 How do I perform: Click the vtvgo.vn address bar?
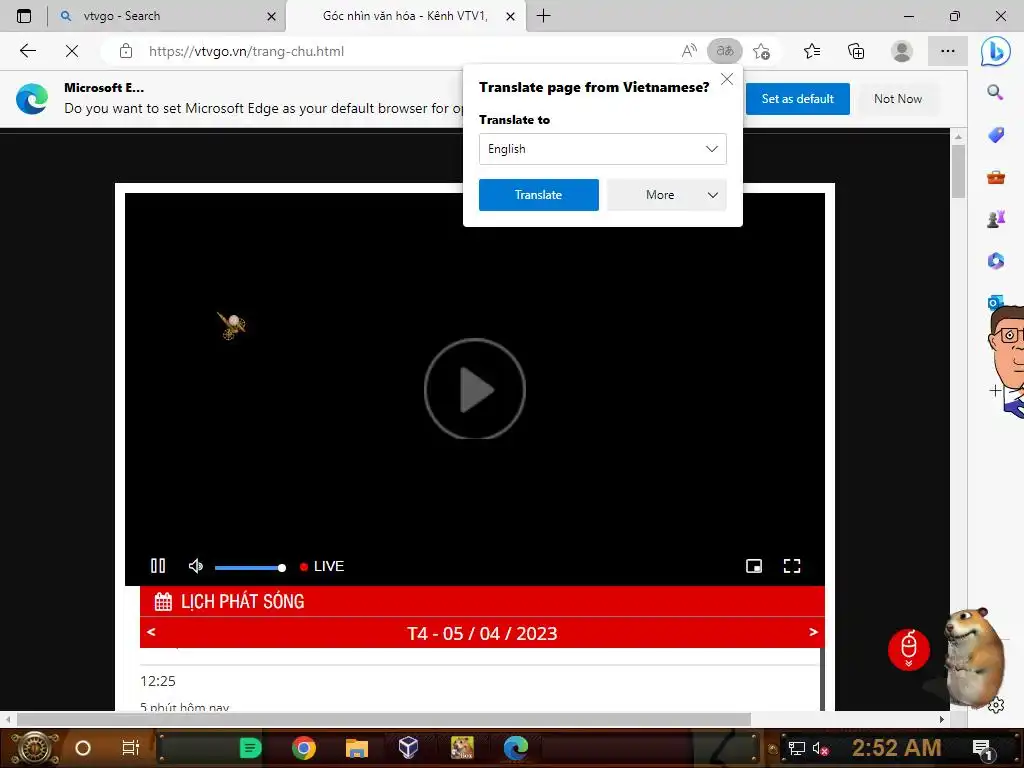coord(405,51)
